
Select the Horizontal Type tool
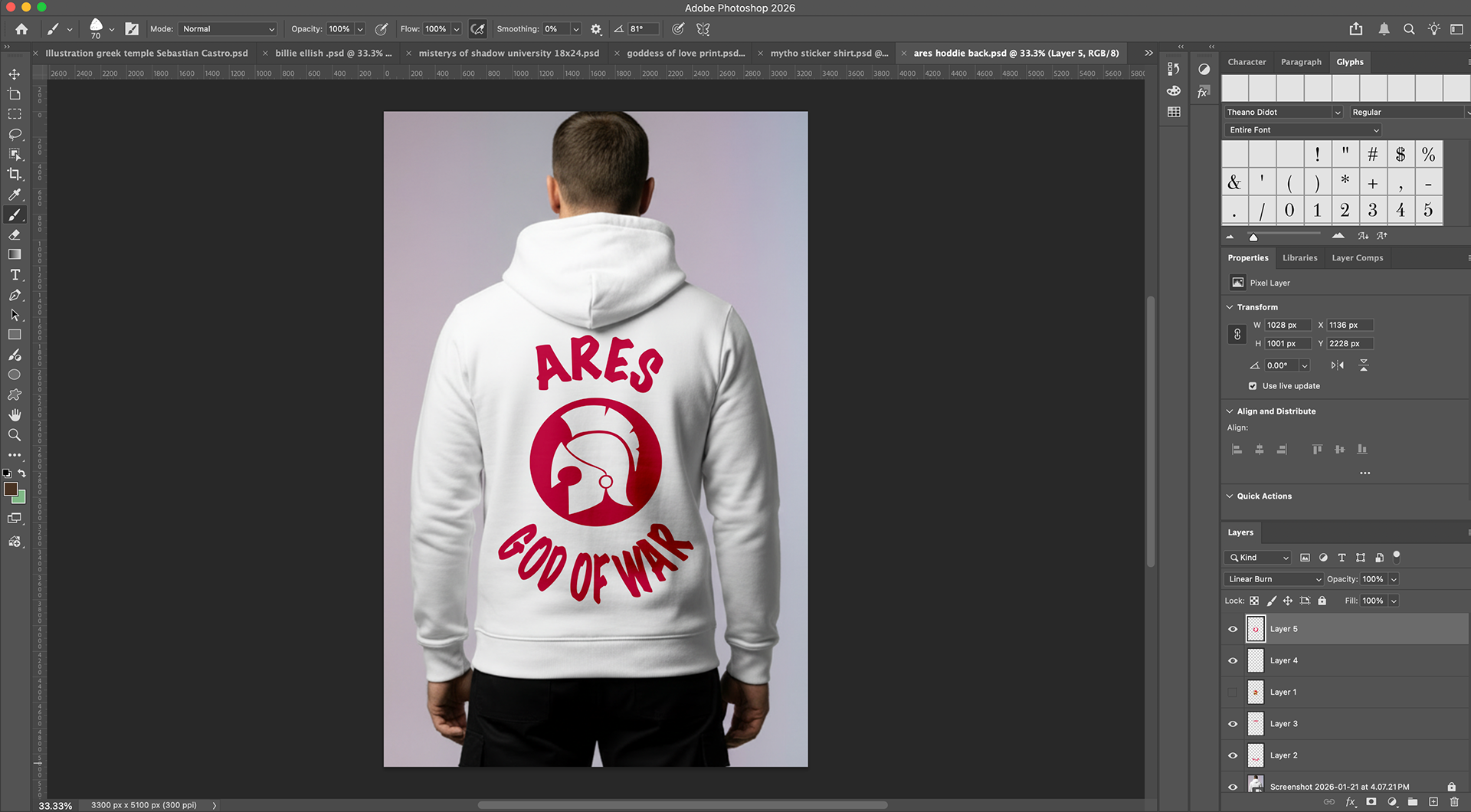(x=15, y=275)
